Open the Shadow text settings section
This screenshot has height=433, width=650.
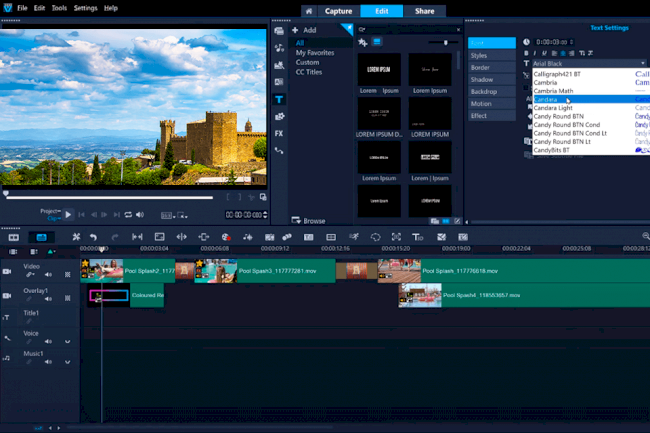coord(492,79)
